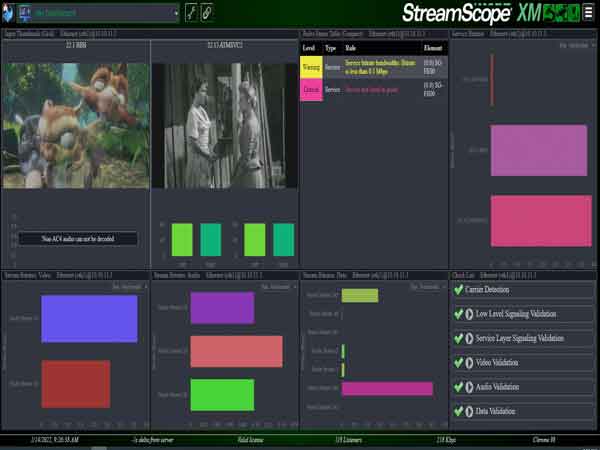Click the olive bar in data bitrates chart
The image size is (600, 450).
pos(360,295)
